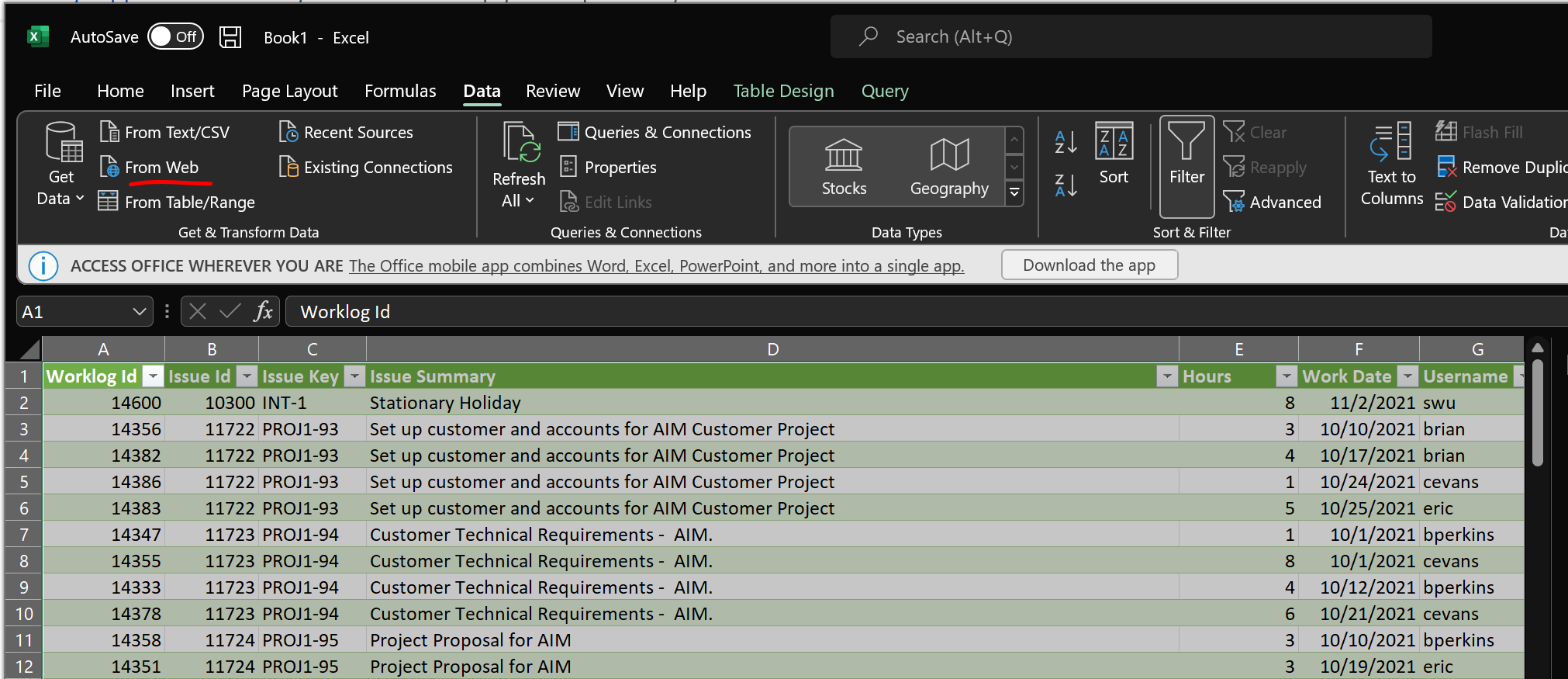The height and width of the screenshot is (679, 1568).
Task: Sort descending Z to A
Action: 1065,185
